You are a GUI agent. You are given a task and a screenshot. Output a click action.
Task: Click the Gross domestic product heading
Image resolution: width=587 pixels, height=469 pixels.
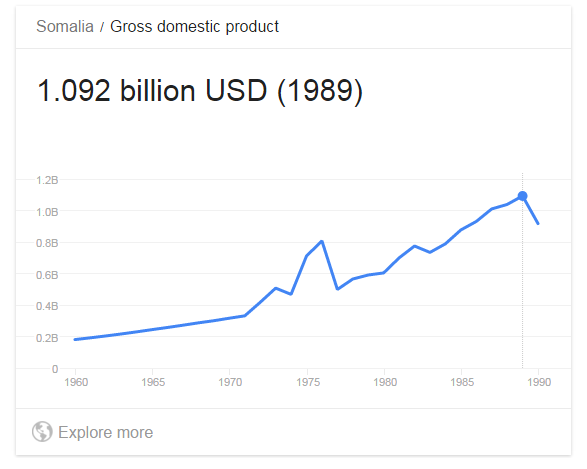coord(194,27)
